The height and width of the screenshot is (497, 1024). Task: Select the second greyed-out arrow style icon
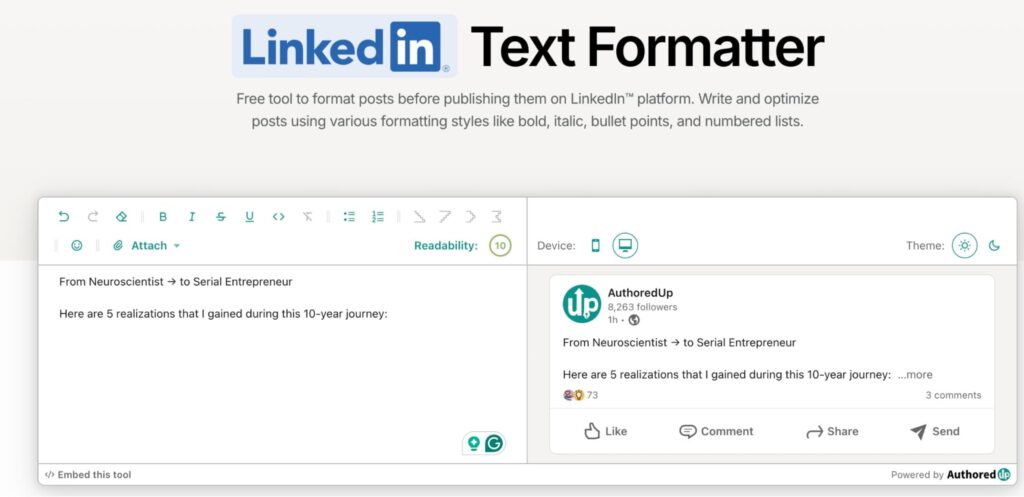(445, 216)
